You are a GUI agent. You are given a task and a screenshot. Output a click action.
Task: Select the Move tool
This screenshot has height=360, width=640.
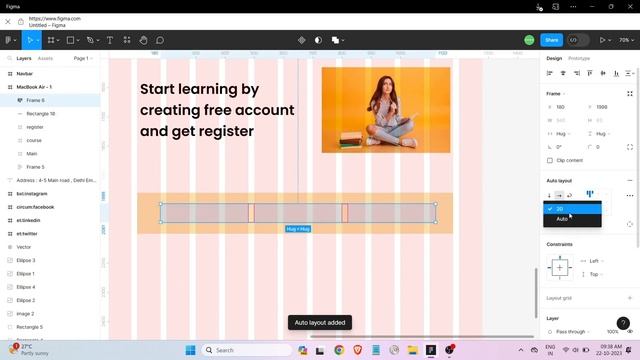click(x=29, y=40)
